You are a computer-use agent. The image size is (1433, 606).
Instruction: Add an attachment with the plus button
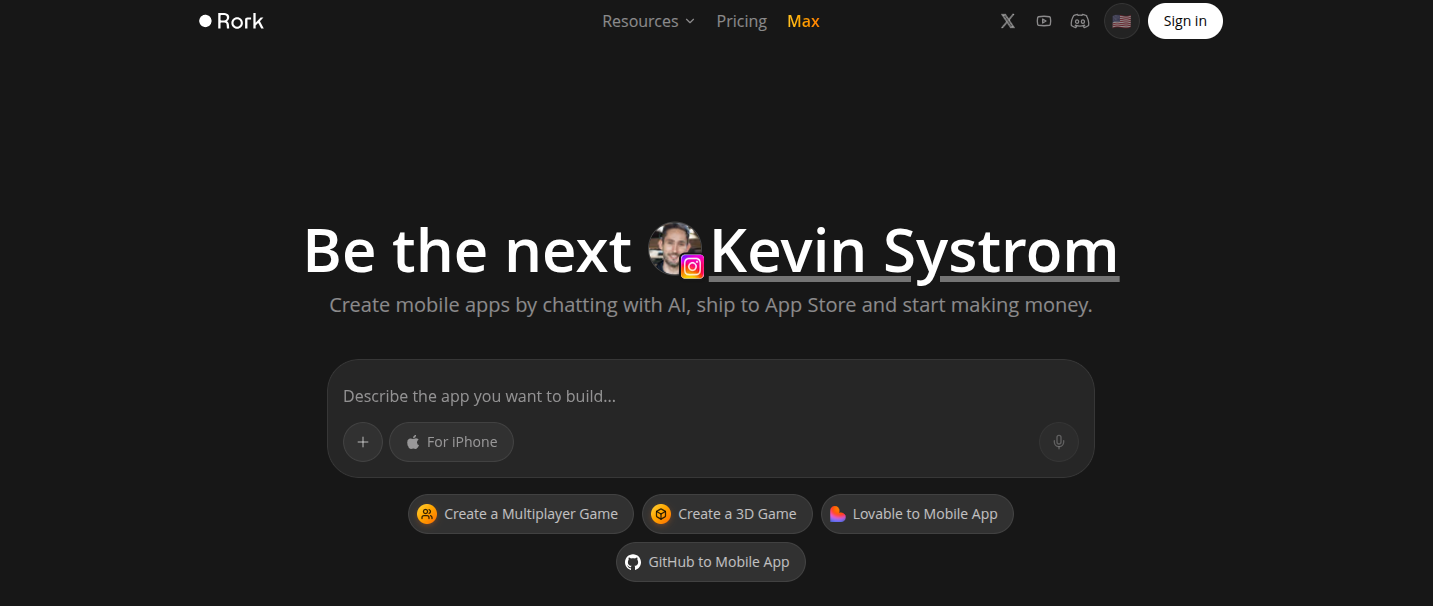coord(363,442)
